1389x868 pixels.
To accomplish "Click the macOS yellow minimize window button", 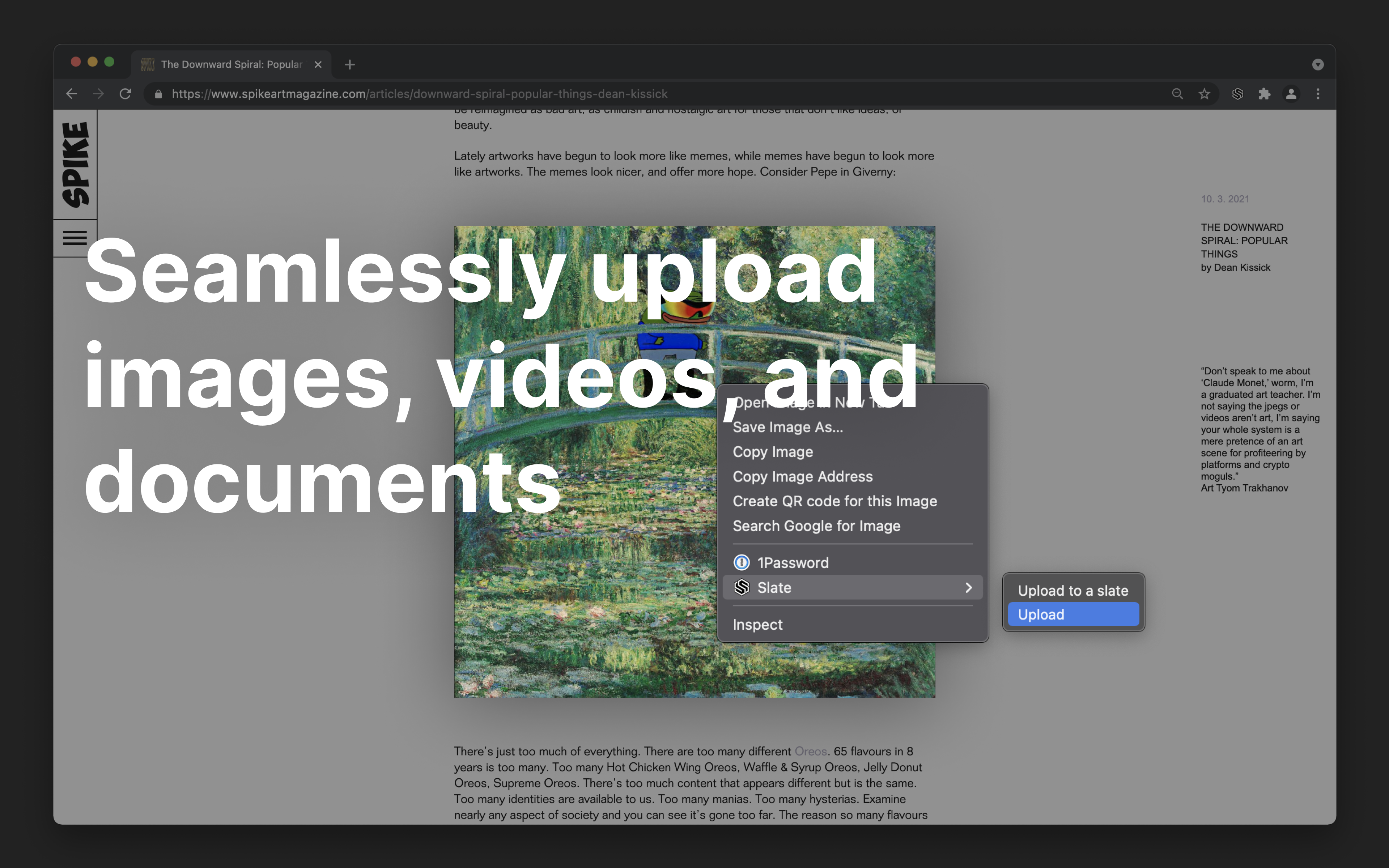I will [92, 61].
